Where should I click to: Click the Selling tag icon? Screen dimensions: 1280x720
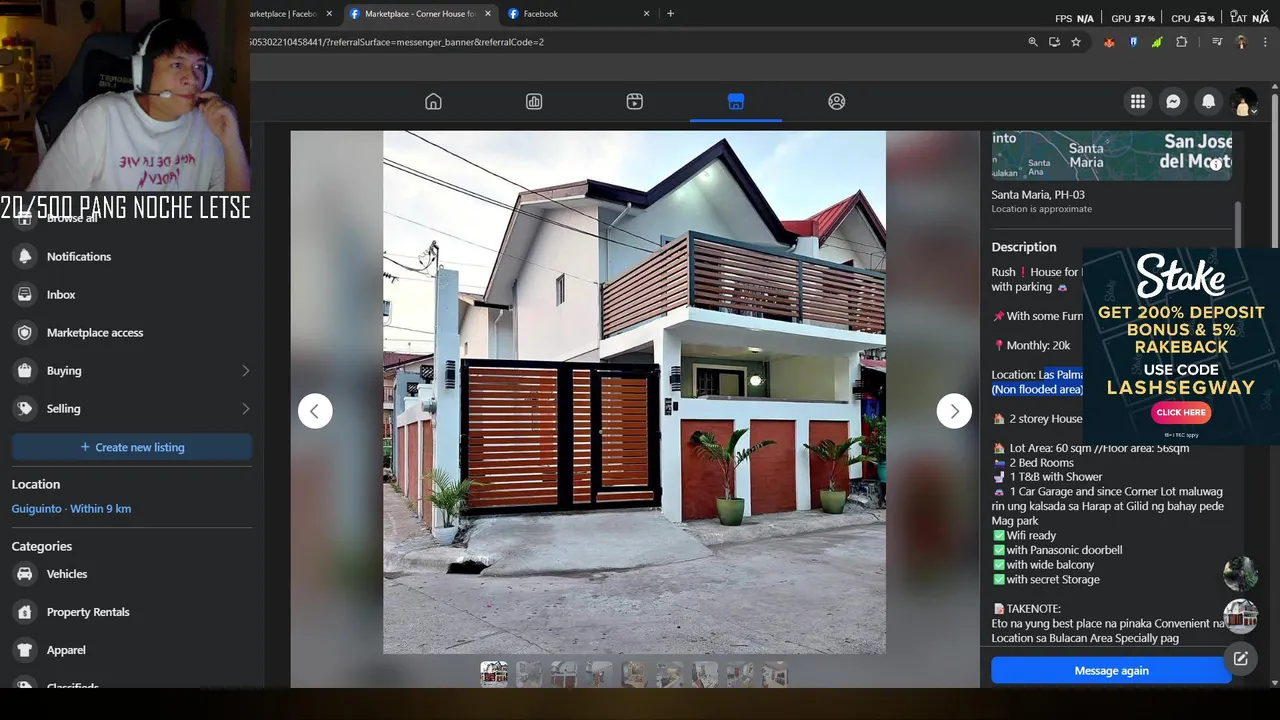point(25,409)
